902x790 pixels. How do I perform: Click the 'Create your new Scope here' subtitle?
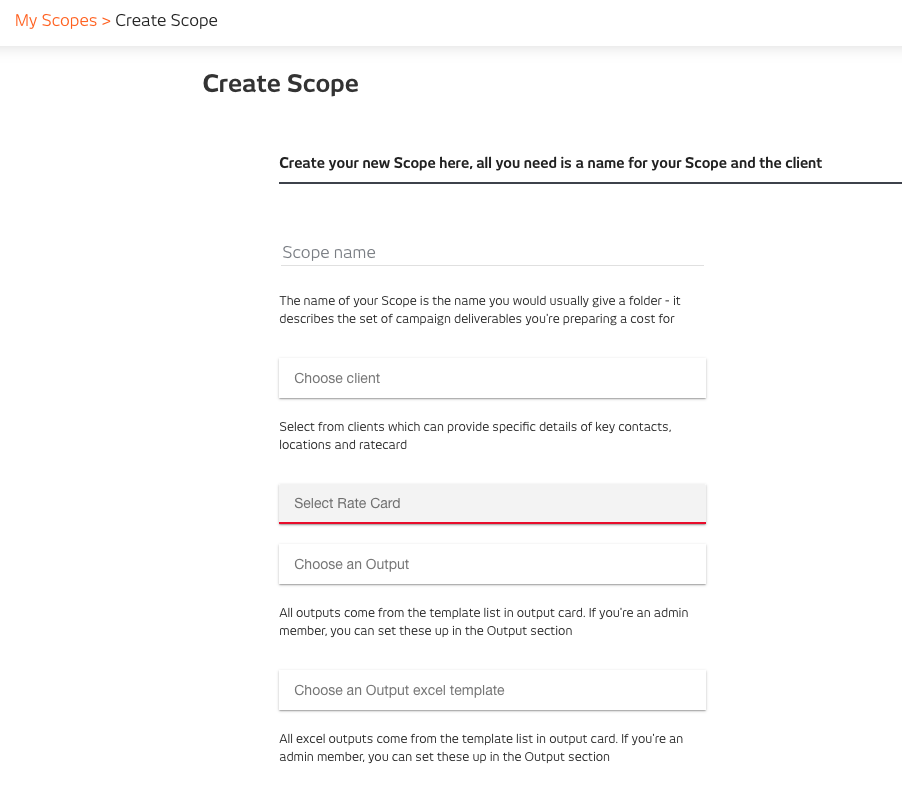[551, 163]
